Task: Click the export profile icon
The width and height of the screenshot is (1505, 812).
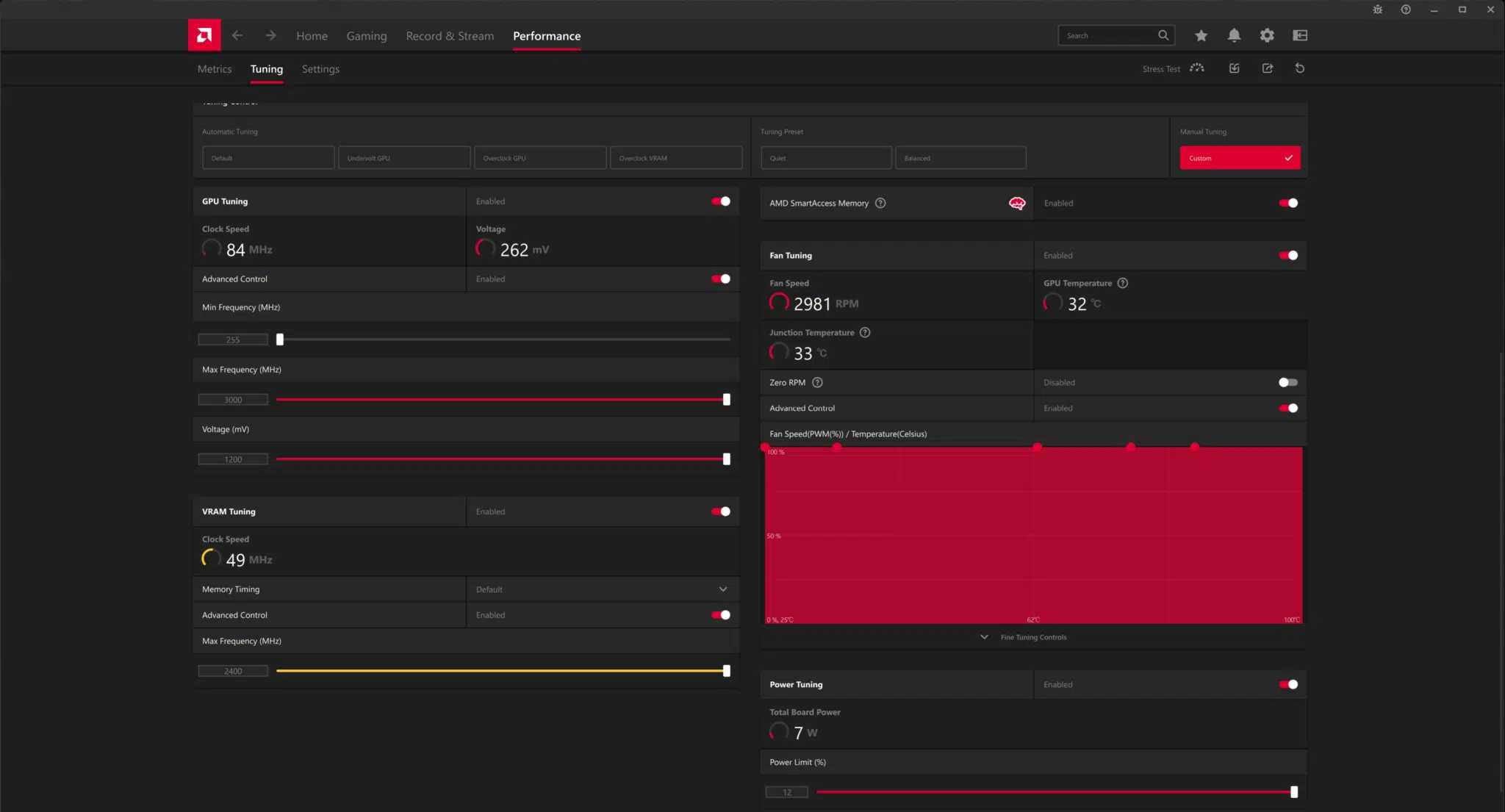Action: coord(1268,68)
